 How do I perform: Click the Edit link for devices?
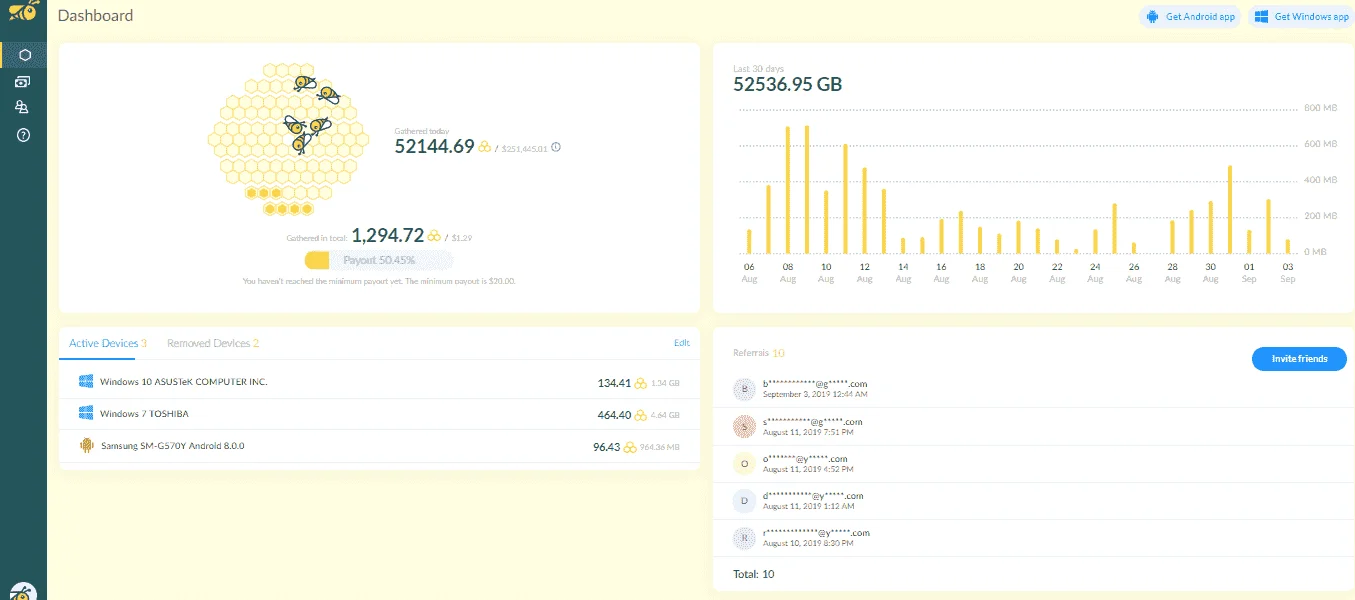pos(682,343)
